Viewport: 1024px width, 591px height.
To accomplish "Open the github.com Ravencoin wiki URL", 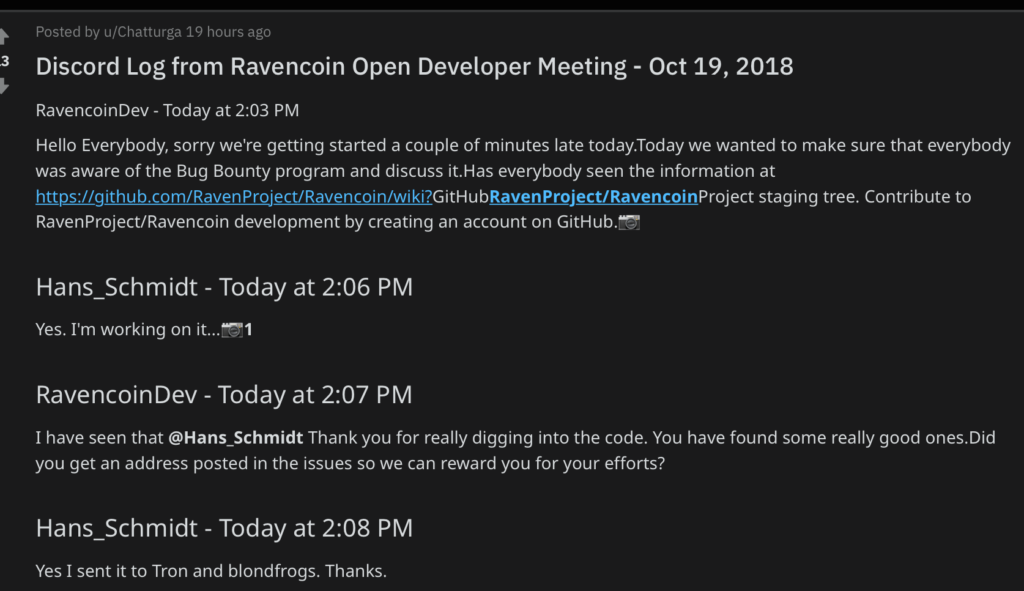I will click(x=234, y=197).
